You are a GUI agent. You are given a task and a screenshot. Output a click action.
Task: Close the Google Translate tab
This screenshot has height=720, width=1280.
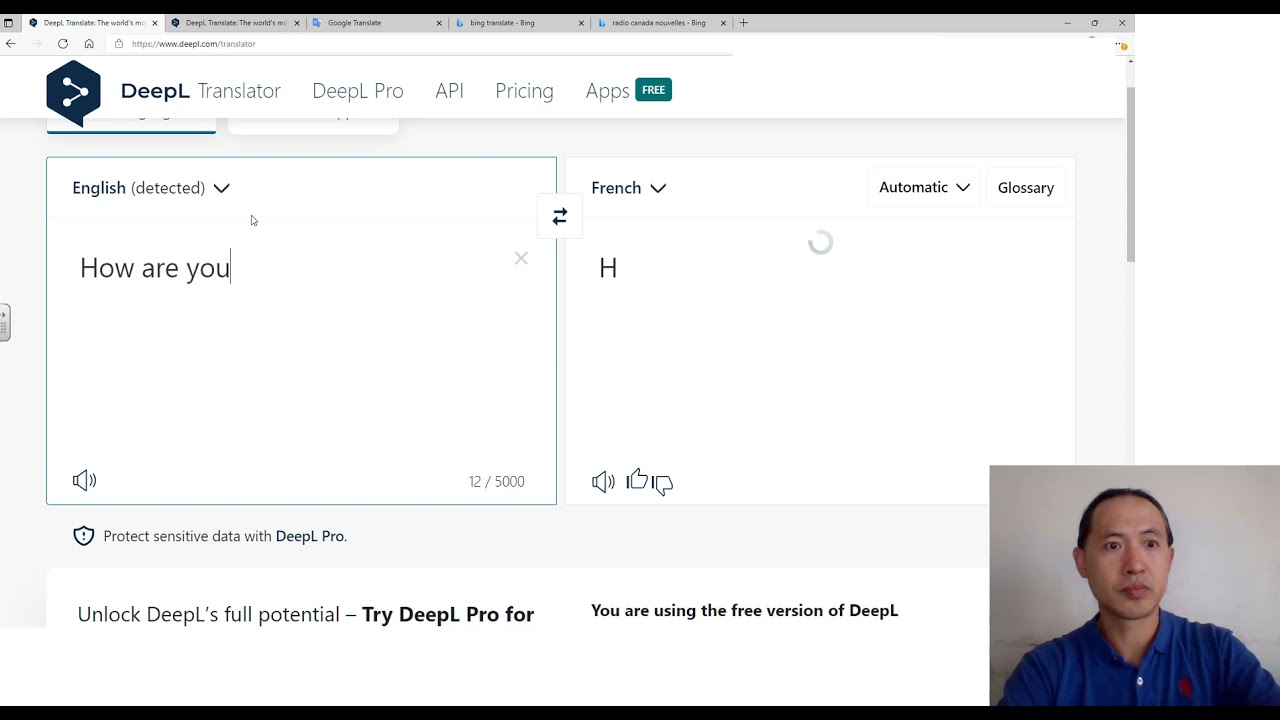pyautogui.click(x=439, y=23)
